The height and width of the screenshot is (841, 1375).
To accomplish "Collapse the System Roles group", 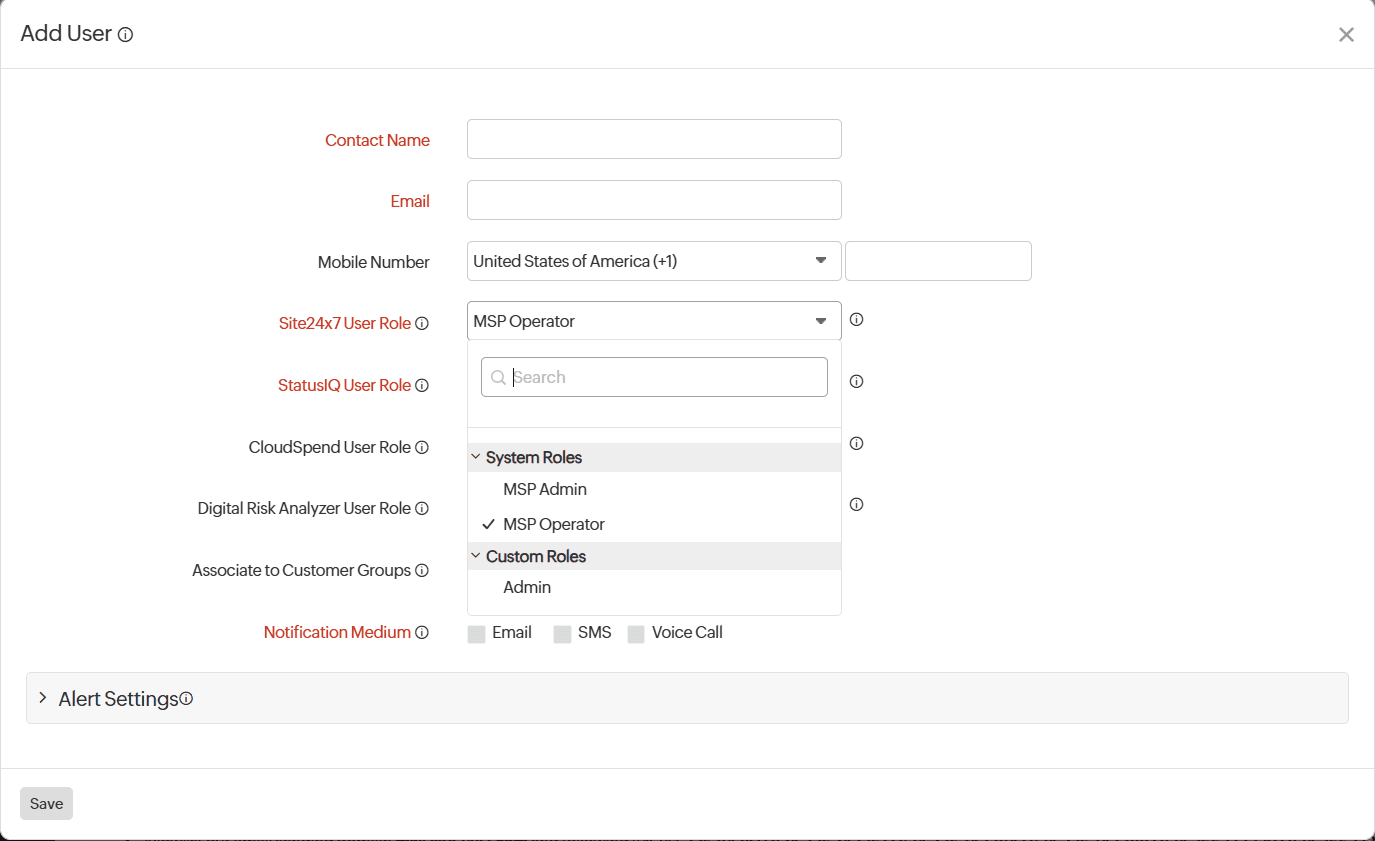I will tap(476, 457).
